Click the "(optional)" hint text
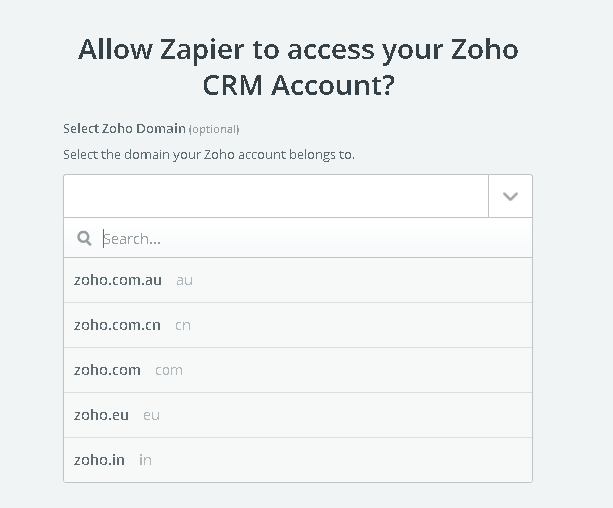 pos(214,129)
